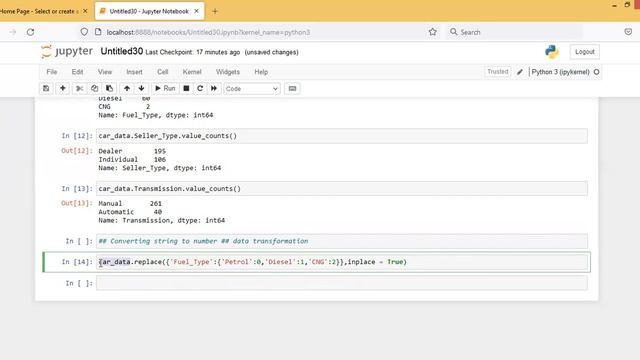
Task: Bookmark this page with star icon
Action: (x=433, y=32)
